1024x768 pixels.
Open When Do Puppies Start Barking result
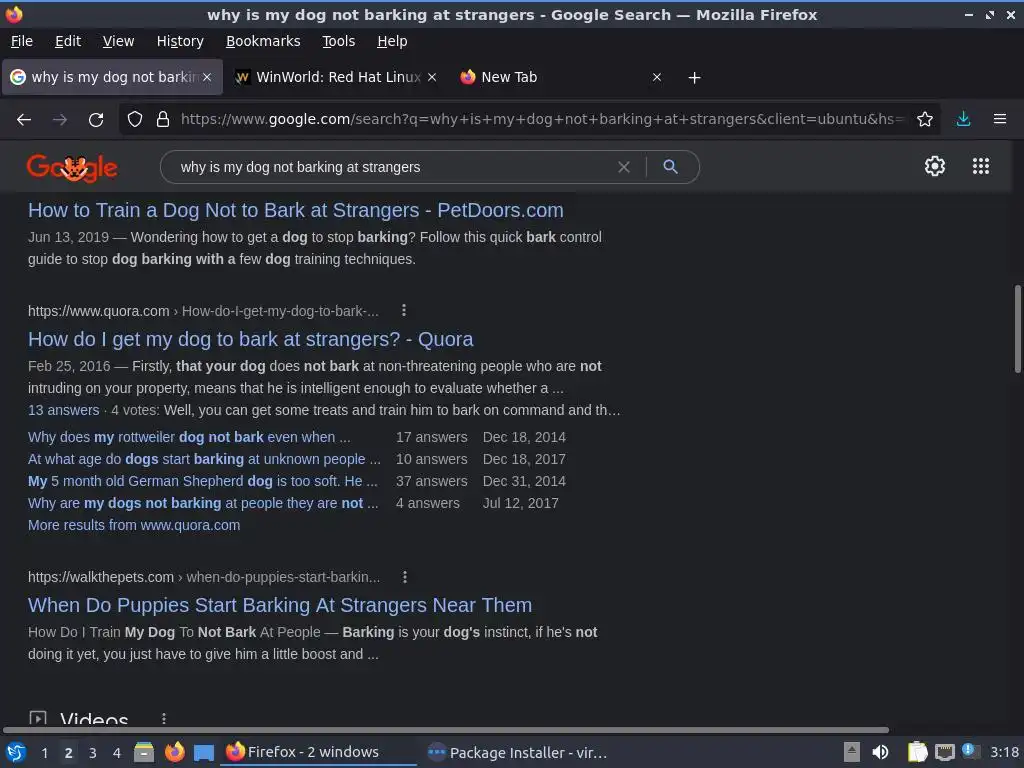click(x=280, y=605)
